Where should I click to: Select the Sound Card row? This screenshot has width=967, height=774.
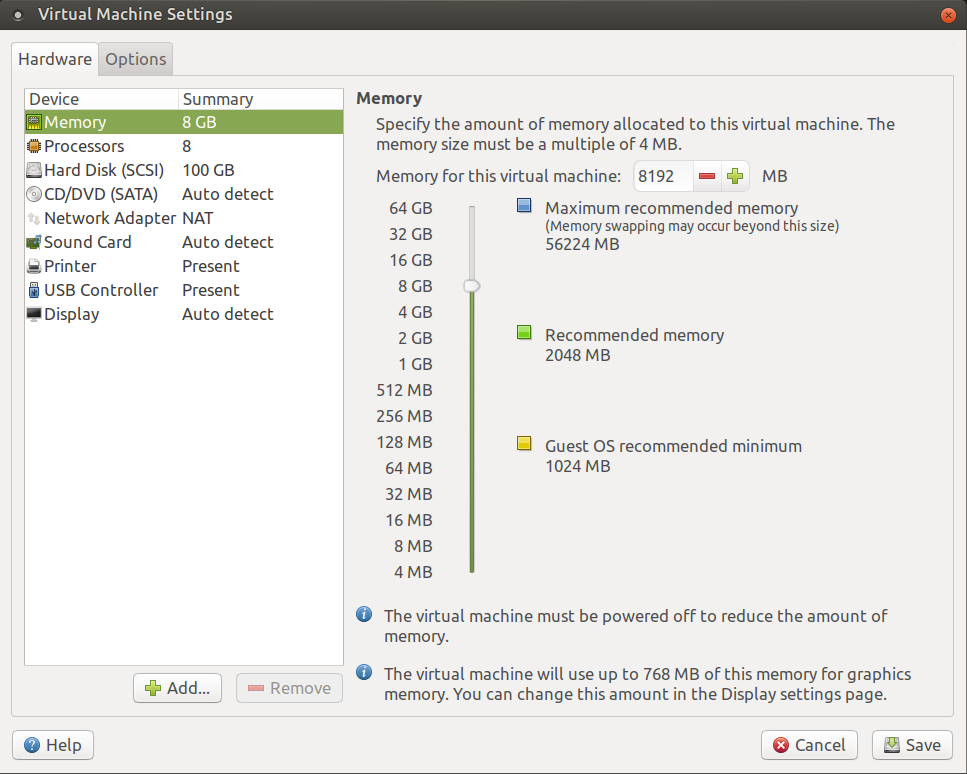184,242
